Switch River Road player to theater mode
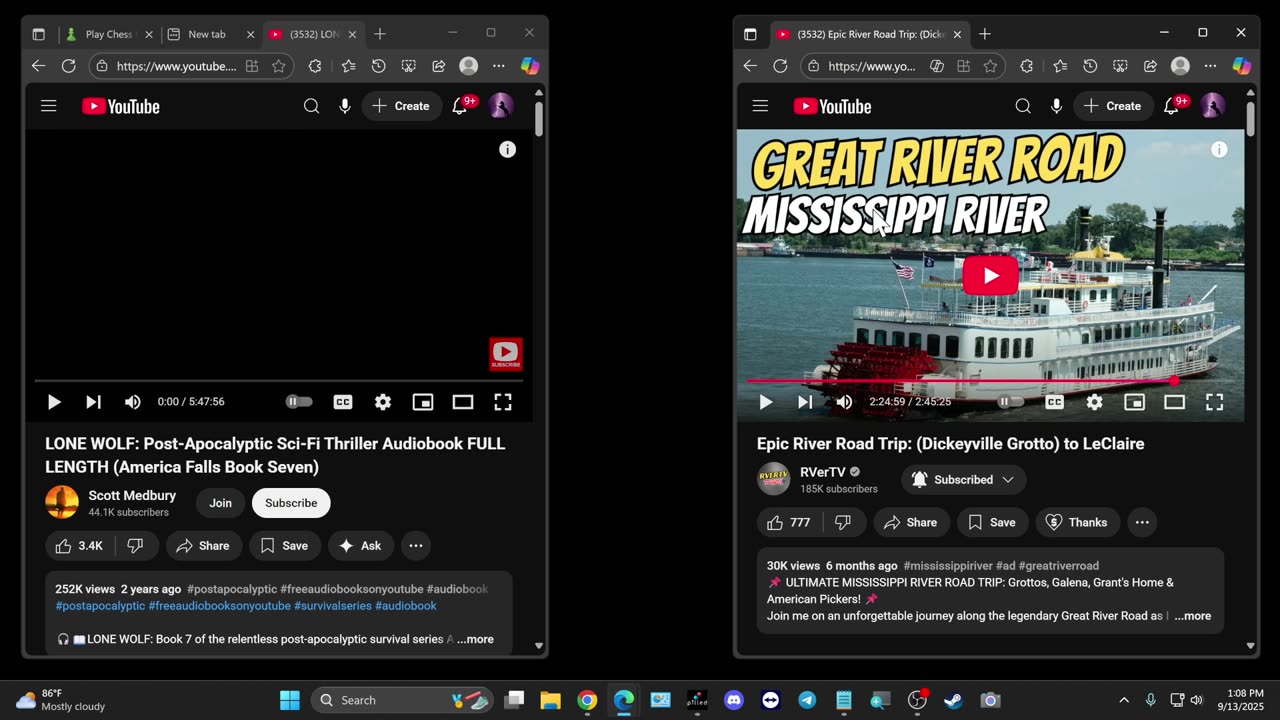1280x720 pixels. [x=1175, y=402]
